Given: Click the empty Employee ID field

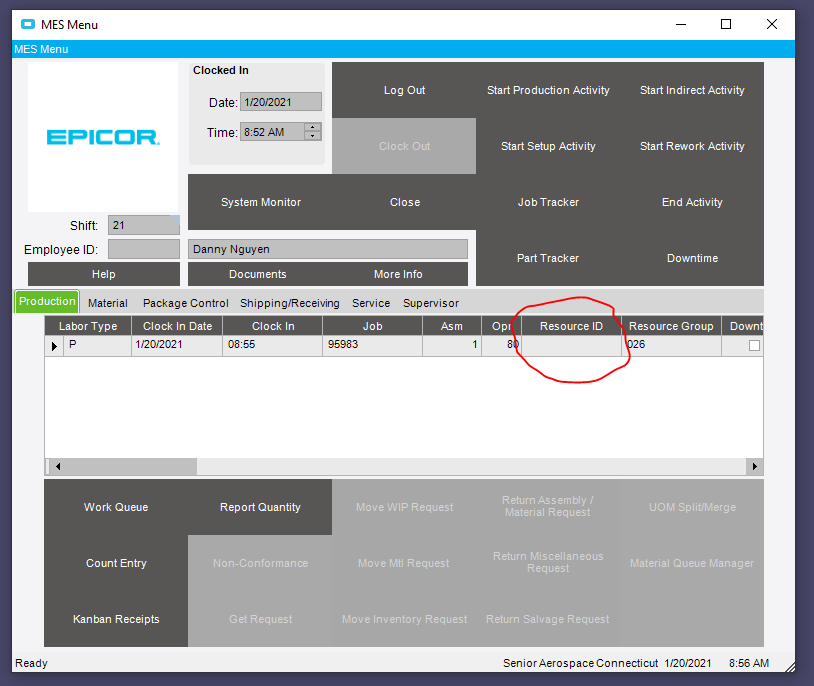Looking at the screenshot, I should click(x=144, y=249).
